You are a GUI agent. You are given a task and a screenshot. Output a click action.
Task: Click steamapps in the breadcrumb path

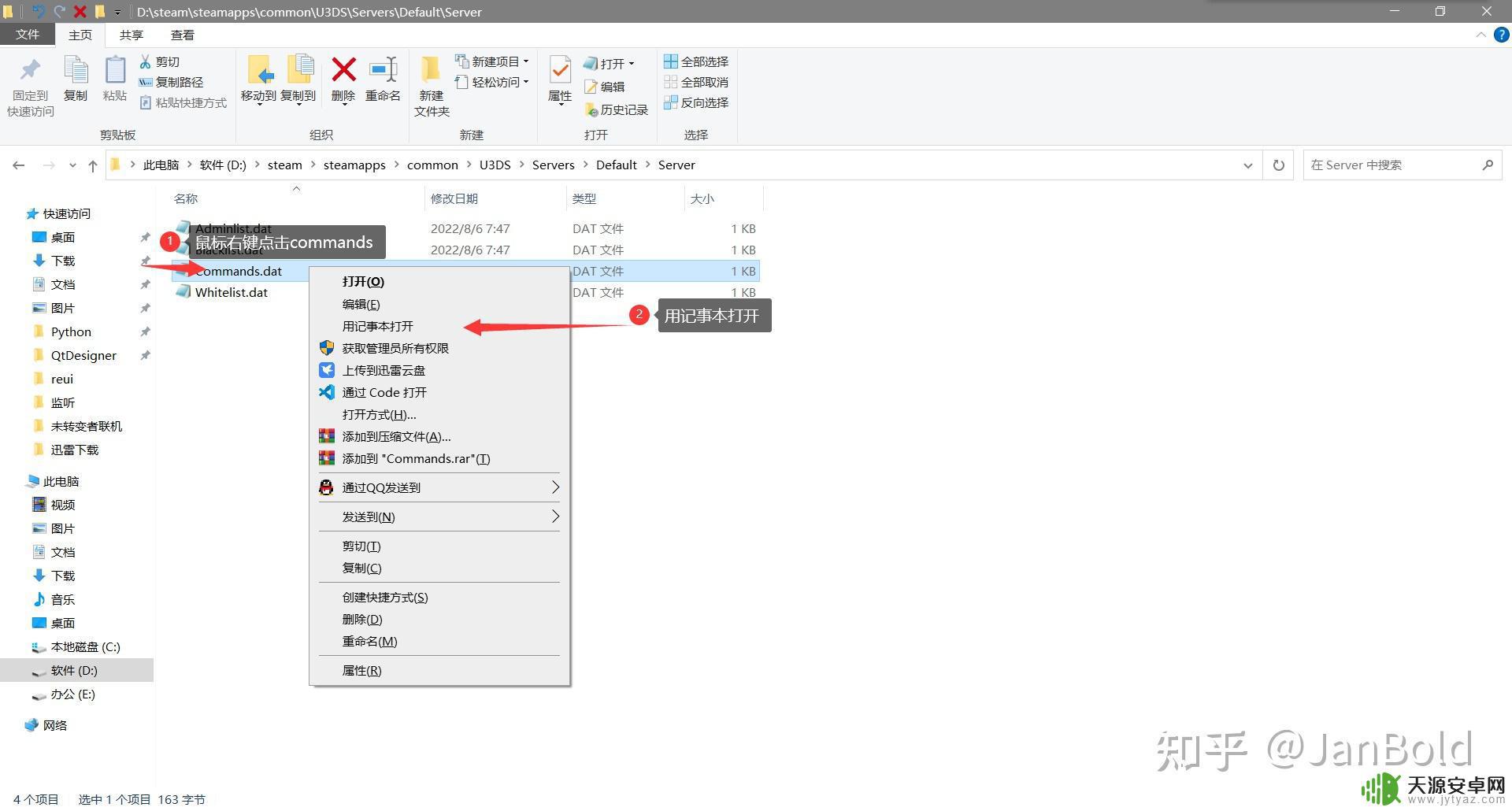[x=354, y=165]
